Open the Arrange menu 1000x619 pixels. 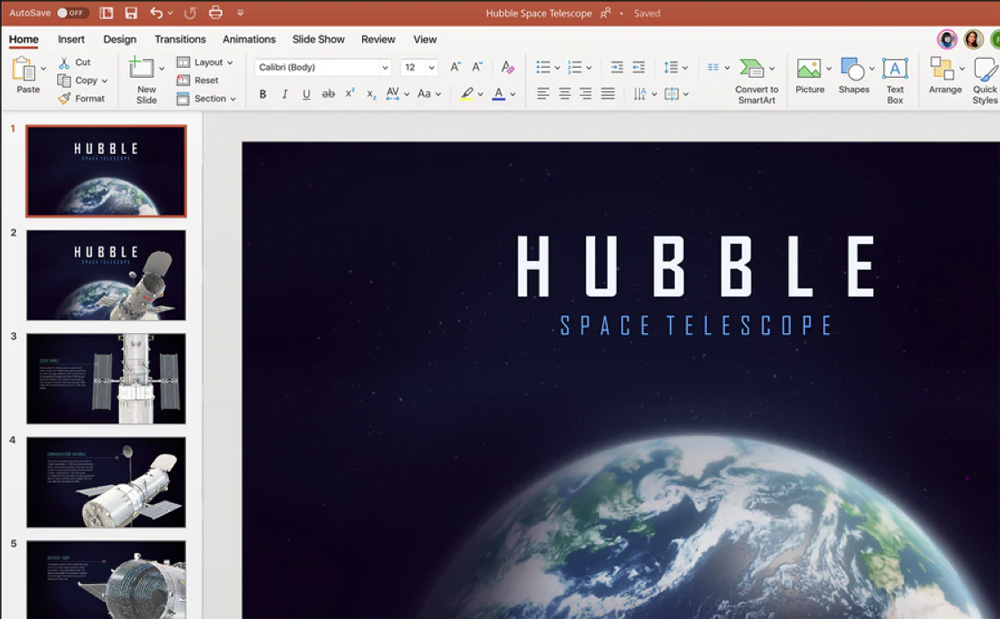[x=945, y=76]
